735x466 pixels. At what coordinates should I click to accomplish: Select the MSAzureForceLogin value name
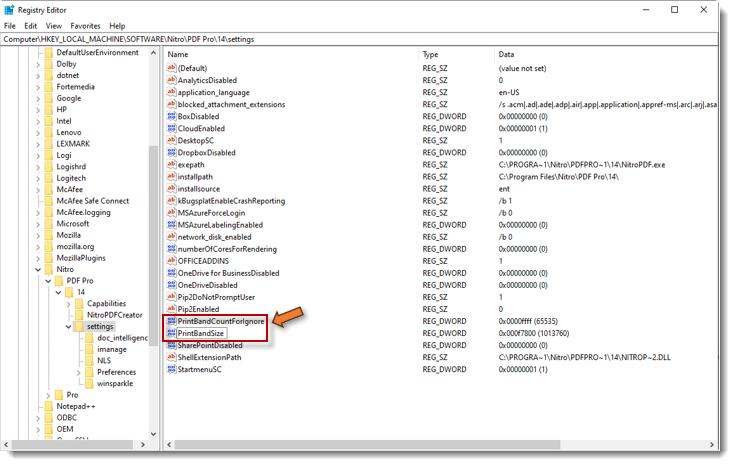click(x=211, y=213)
